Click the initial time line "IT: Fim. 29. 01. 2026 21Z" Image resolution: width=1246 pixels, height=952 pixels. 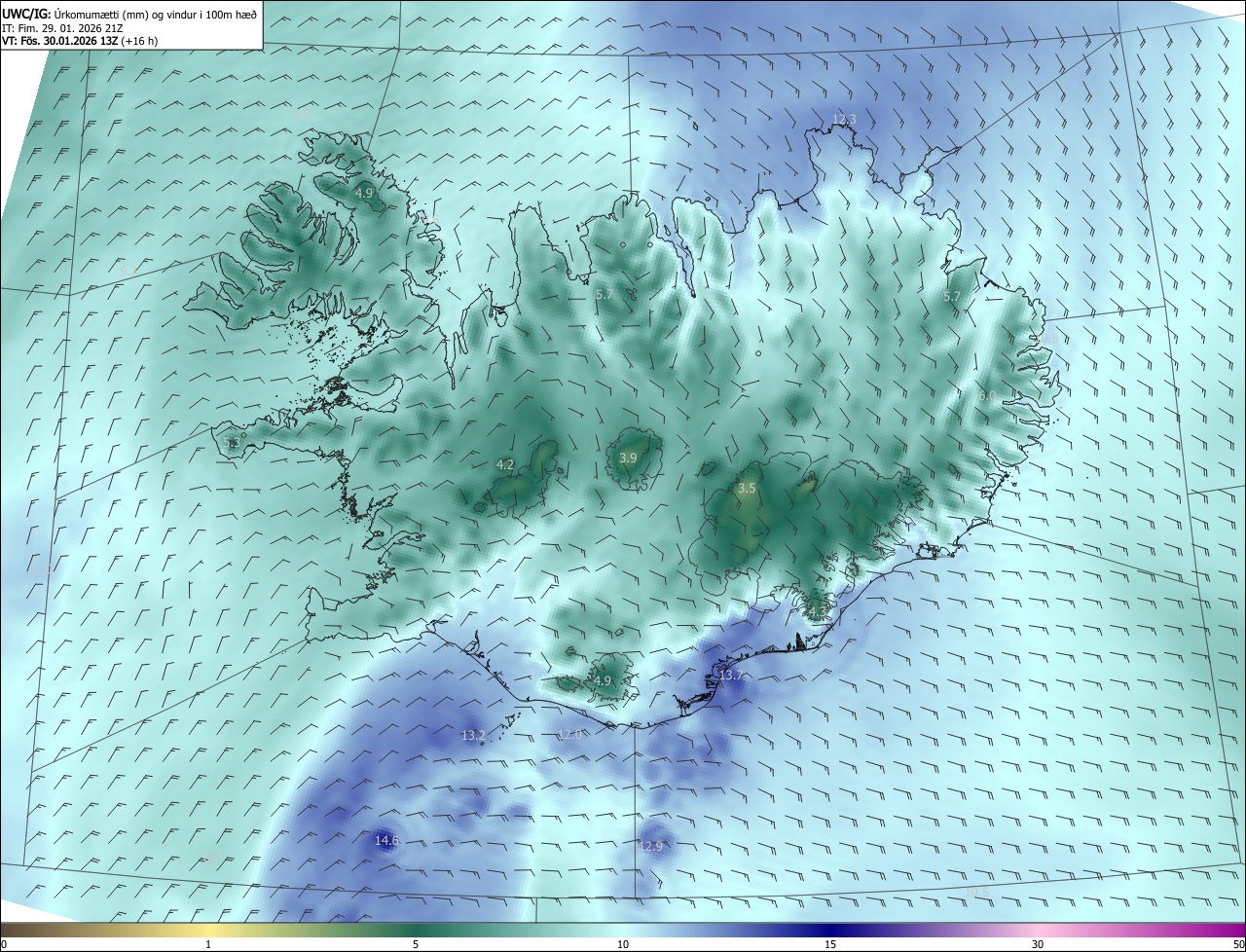point(63,28)
